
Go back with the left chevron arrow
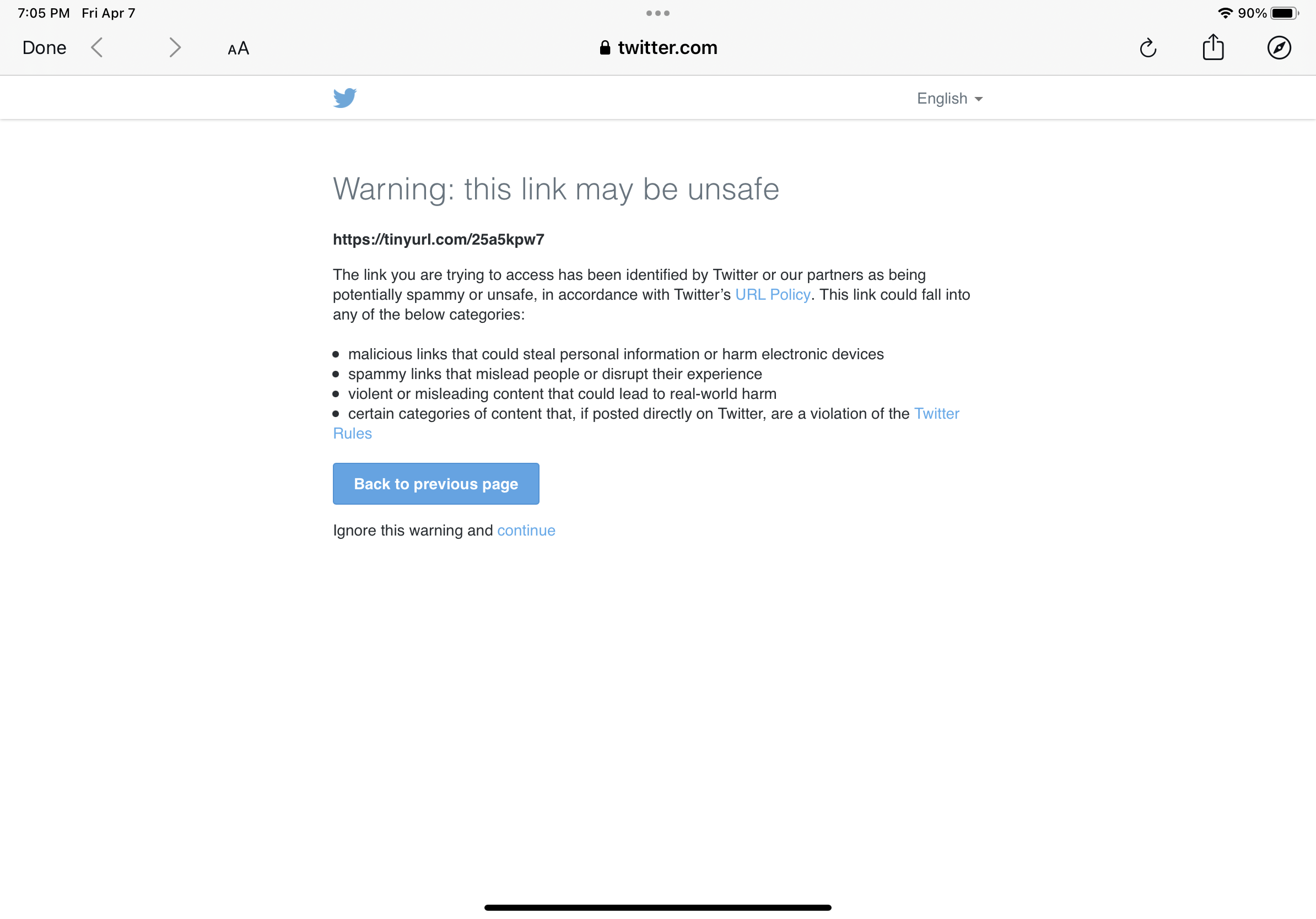97,47
